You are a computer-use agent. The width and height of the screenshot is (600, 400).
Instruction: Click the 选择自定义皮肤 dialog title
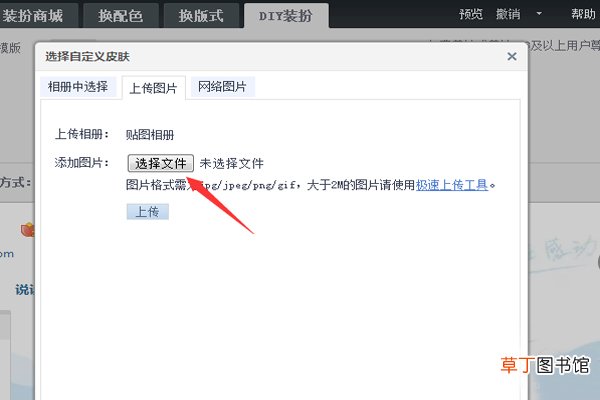coord(88,57)
